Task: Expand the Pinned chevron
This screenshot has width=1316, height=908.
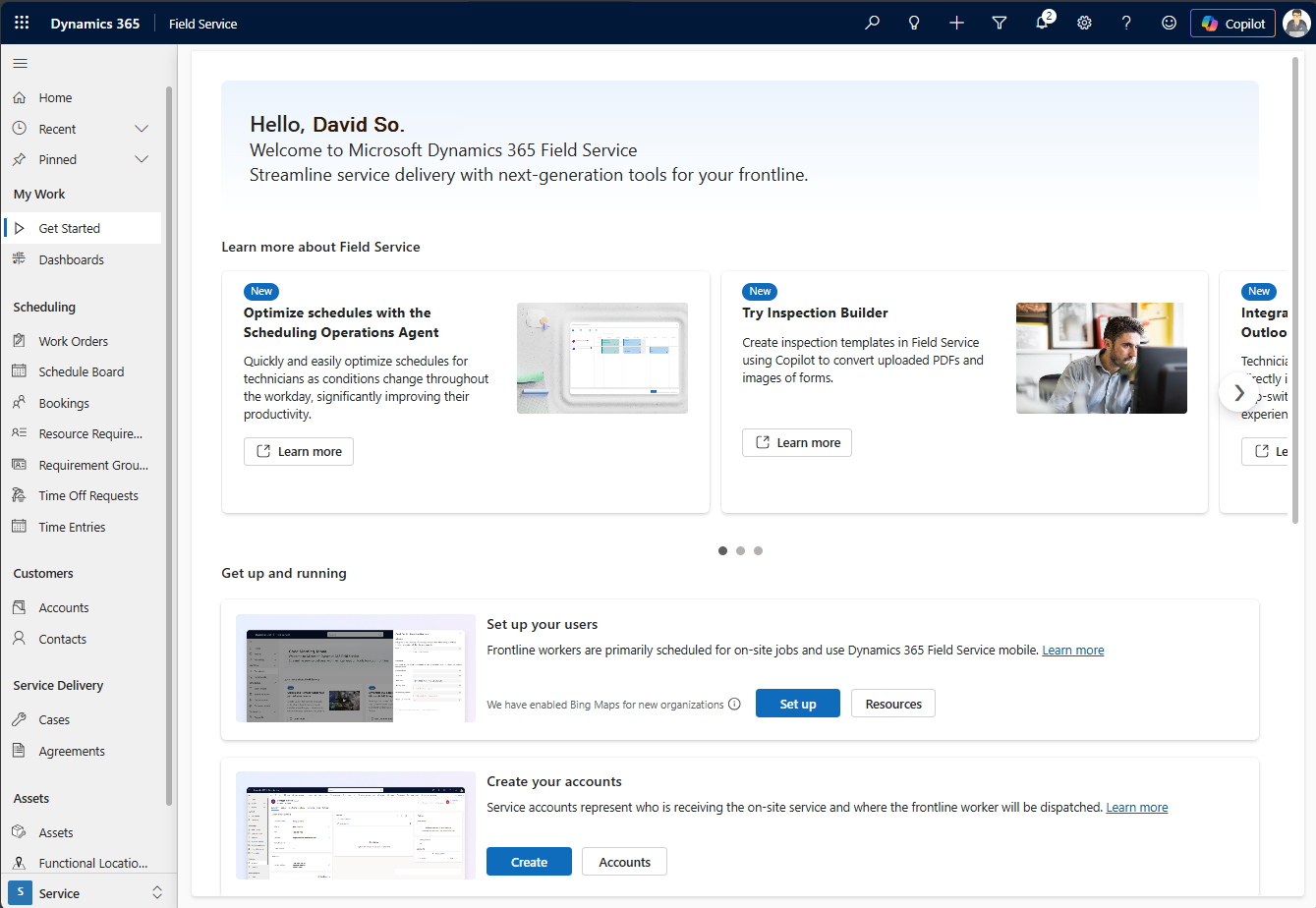Action: tap(142, 159)
